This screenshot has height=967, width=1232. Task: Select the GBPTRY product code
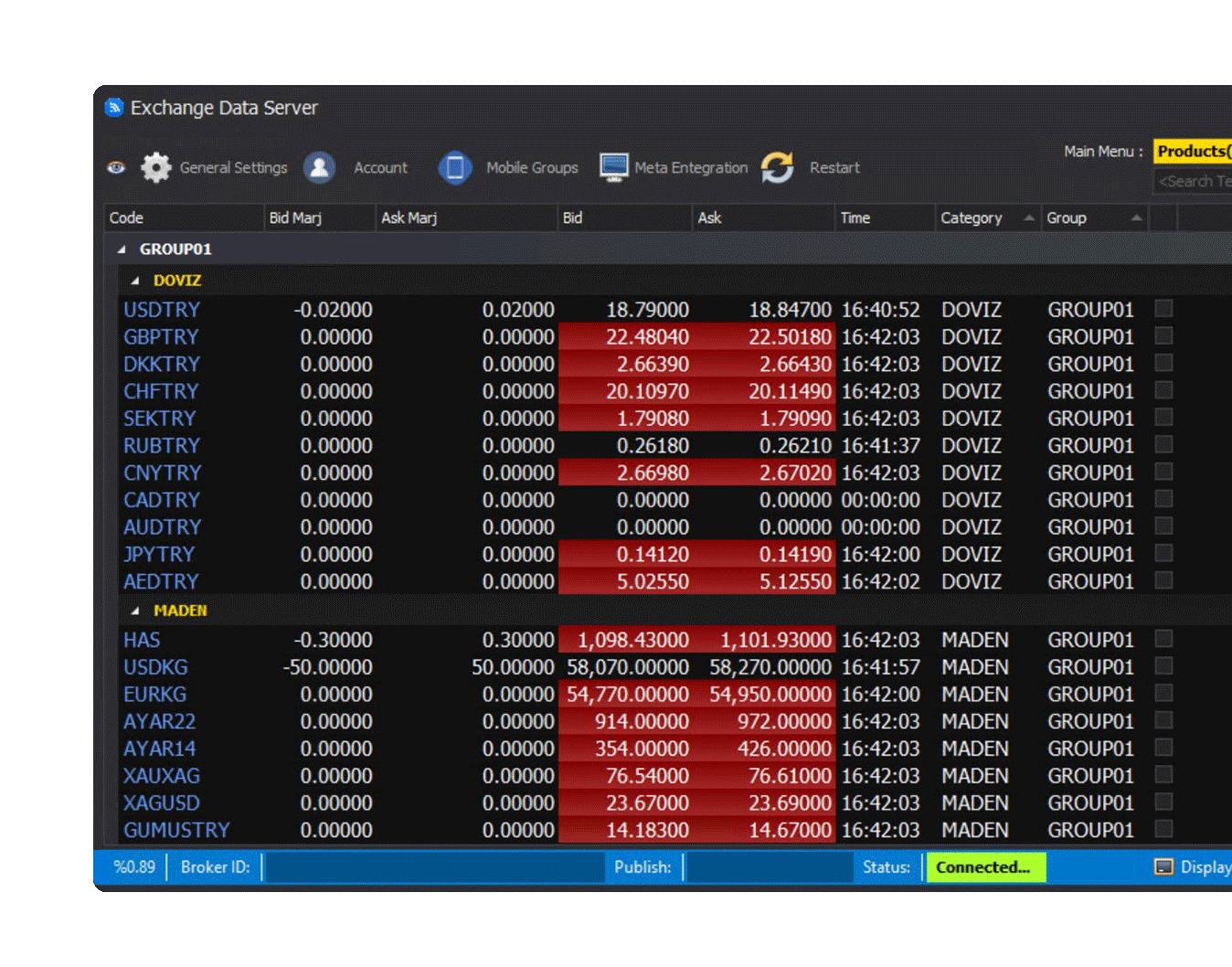(x=161, y=337)
